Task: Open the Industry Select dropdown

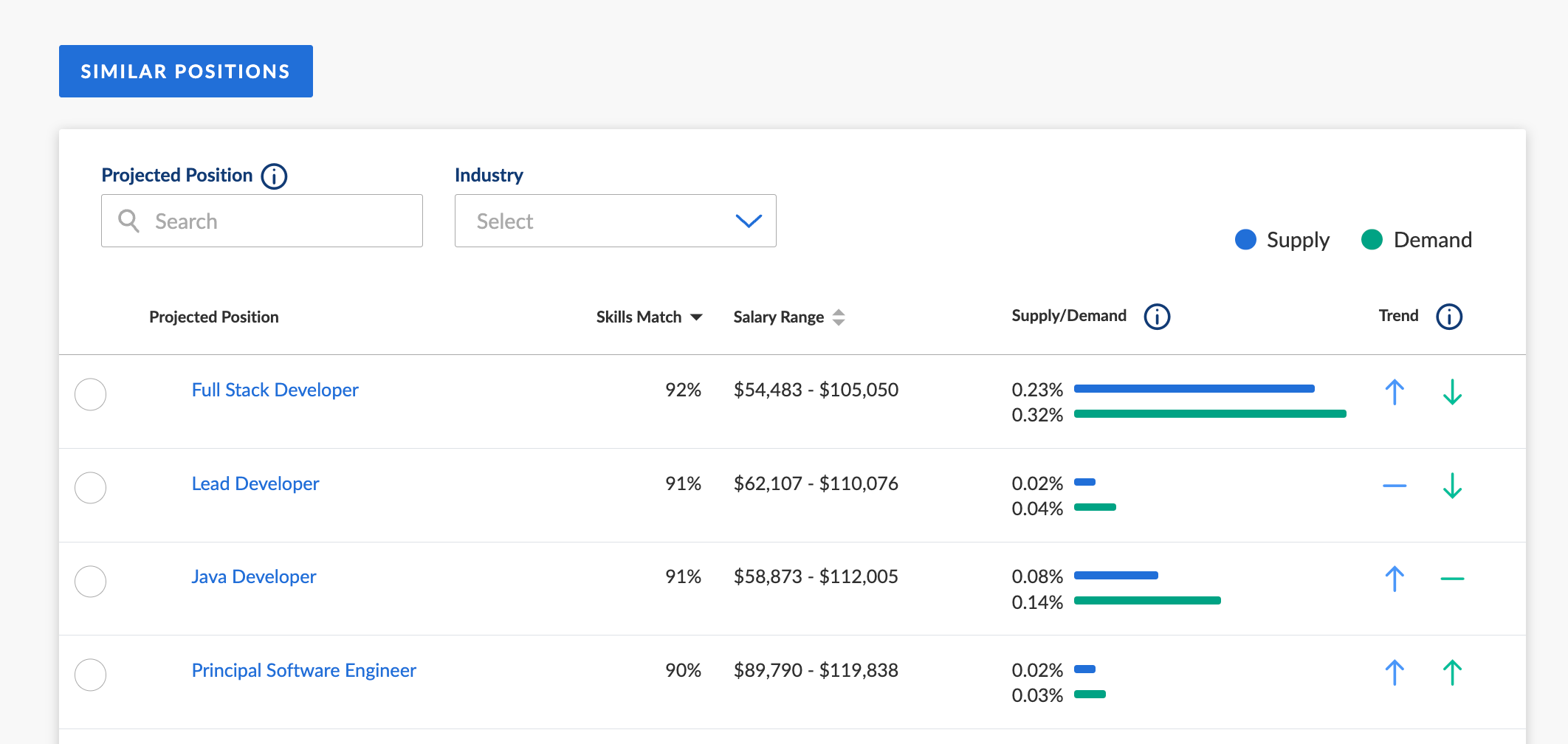Action: coord(616,221)
